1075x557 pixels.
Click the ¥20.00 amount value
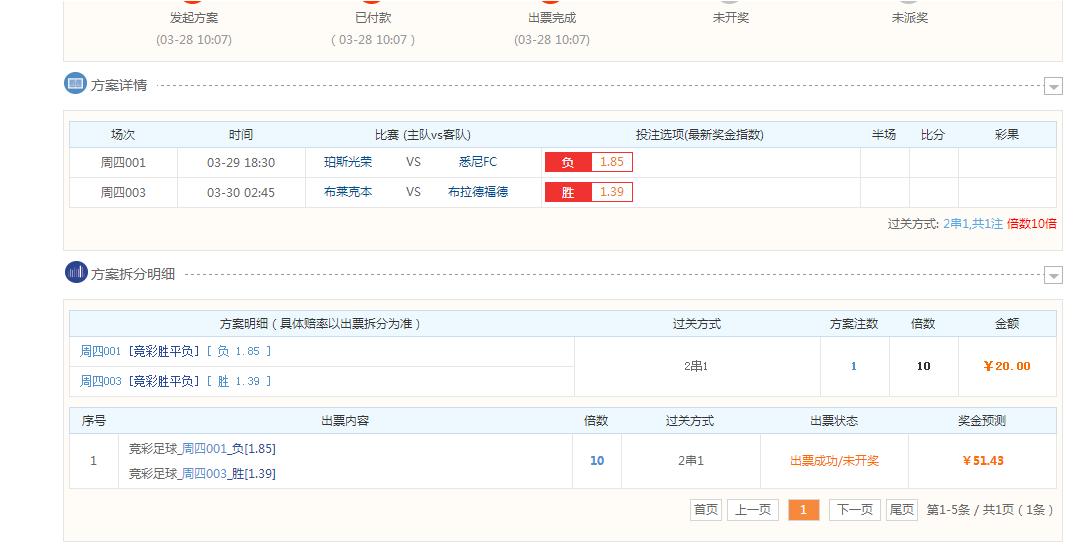[1007, 366]
